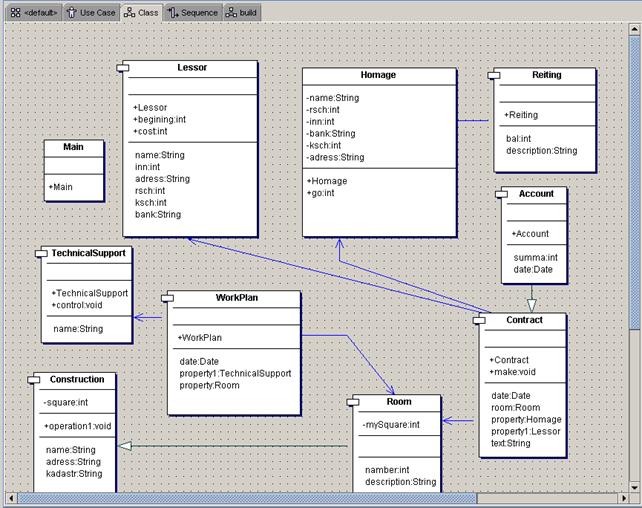Select the Homage class title
This screenshot has height=508, width=642.
[x=378, y=75]
